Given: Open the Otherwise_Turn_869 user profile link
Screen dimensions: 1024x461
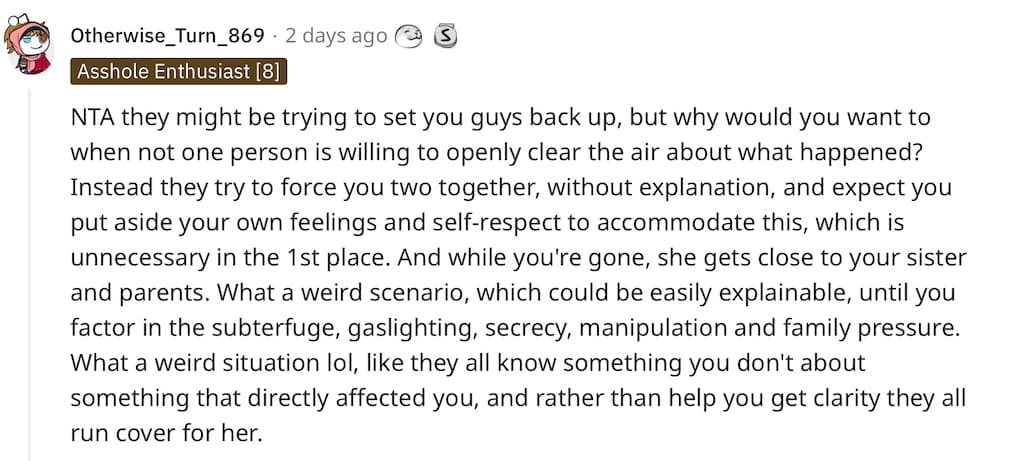Looking at the screenshot, I should 167,37.
